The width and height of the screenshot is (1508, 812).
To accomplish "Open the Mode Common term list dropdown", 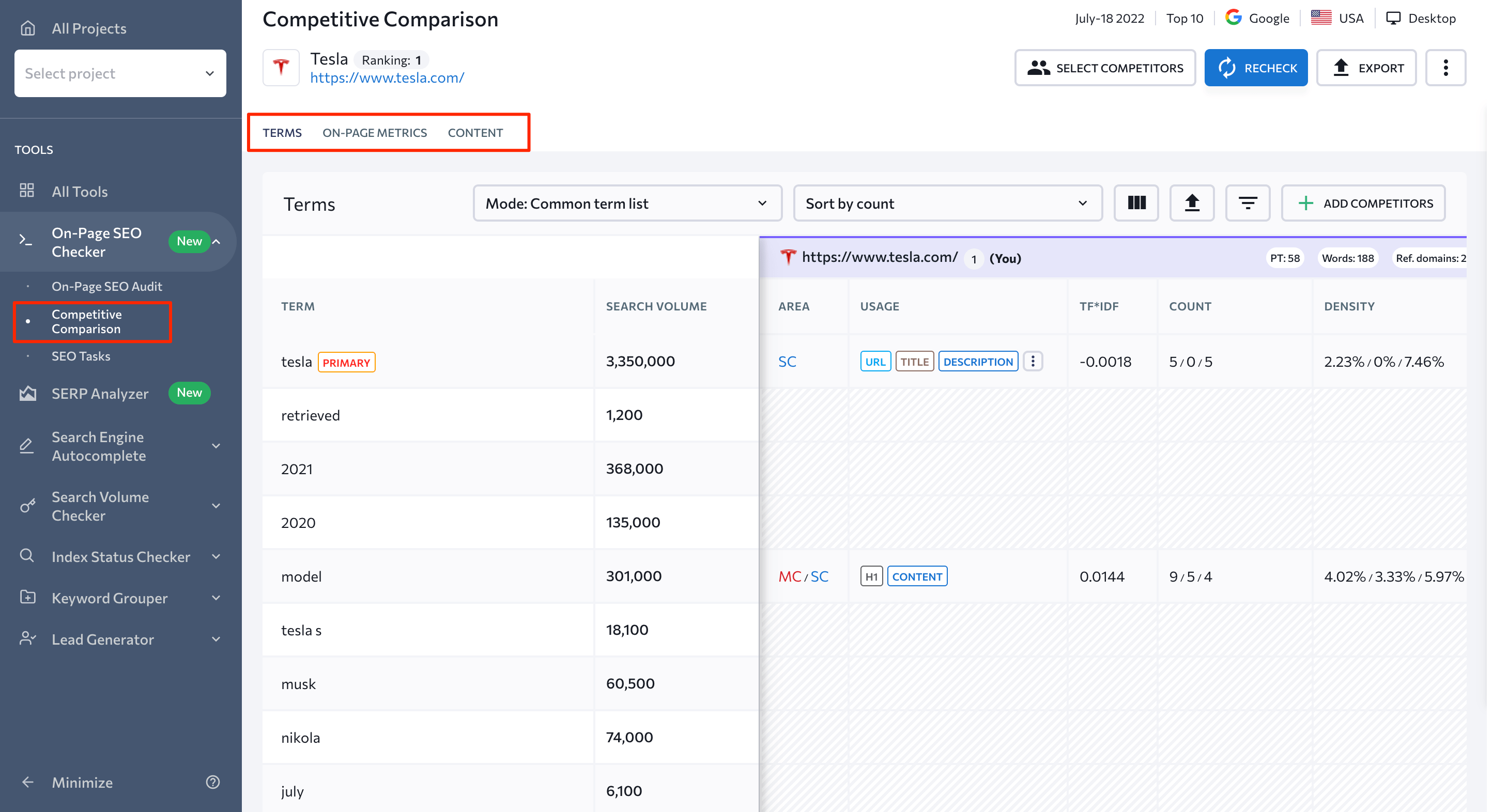I will [x=628, y=204].
